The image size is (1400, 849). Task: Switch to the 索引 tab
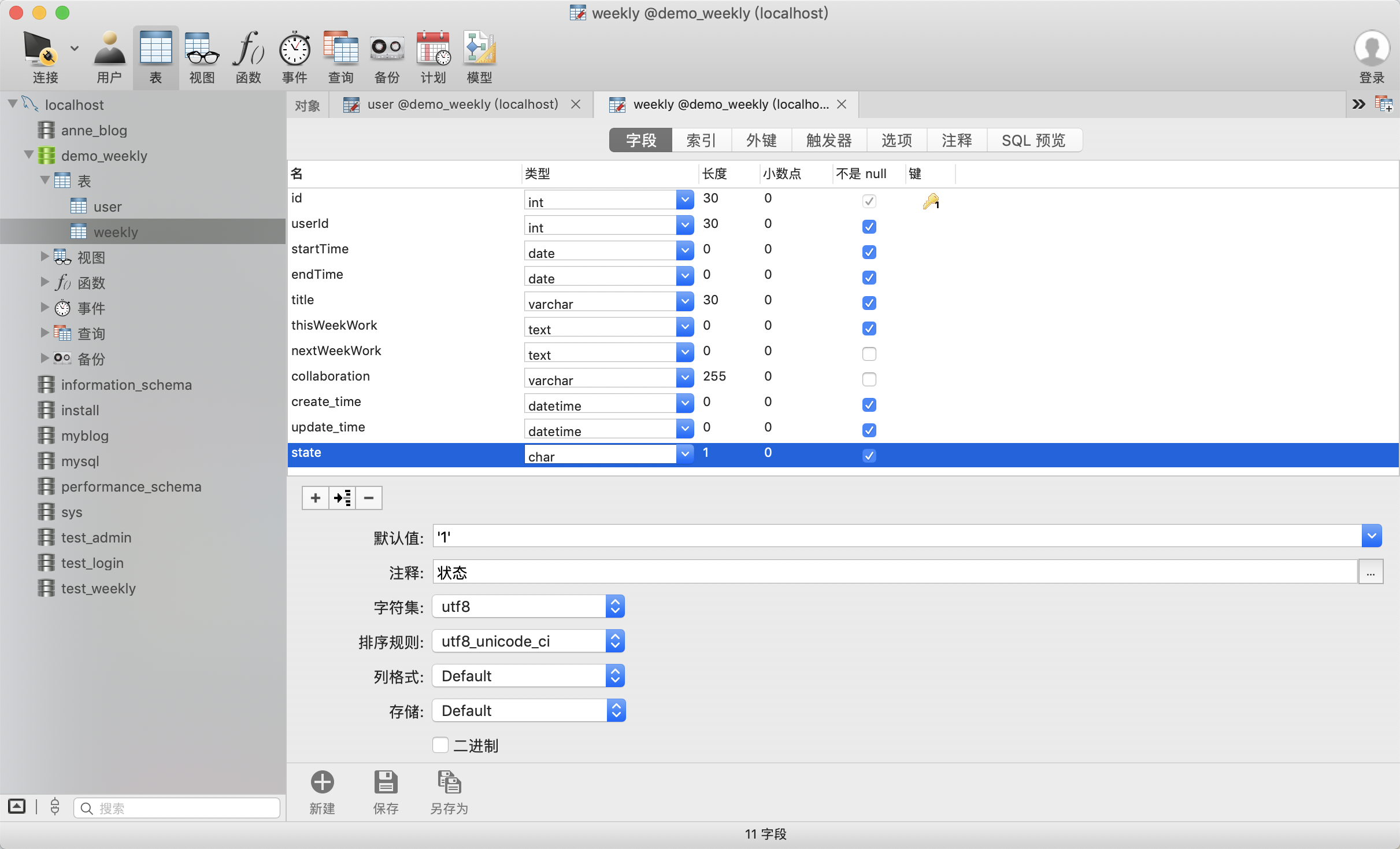point(701,141)
